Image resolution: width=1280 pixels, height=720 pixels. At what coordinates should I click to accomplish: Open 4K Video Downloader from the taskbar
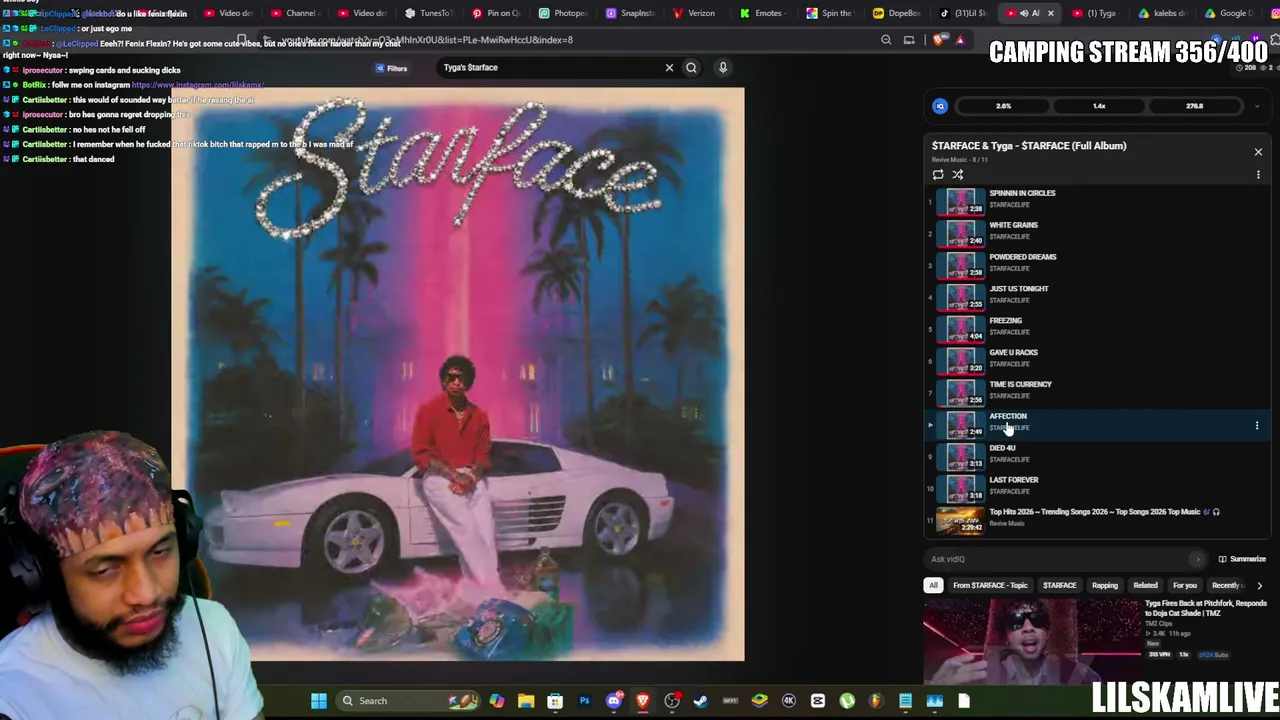tap(789, 701)
